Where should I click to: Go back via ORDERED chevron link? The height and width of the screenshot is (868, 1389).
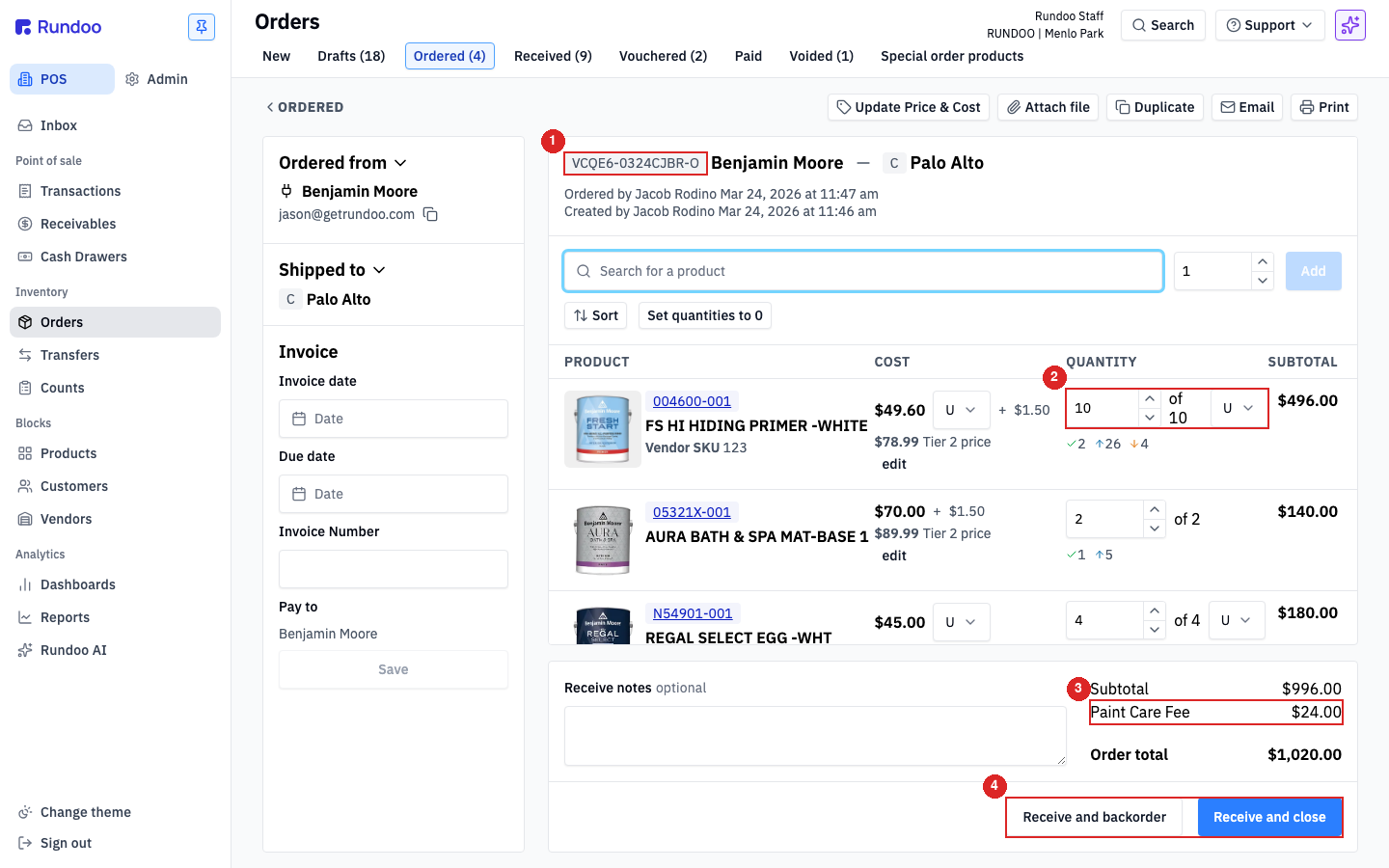[x=305, y=107]
